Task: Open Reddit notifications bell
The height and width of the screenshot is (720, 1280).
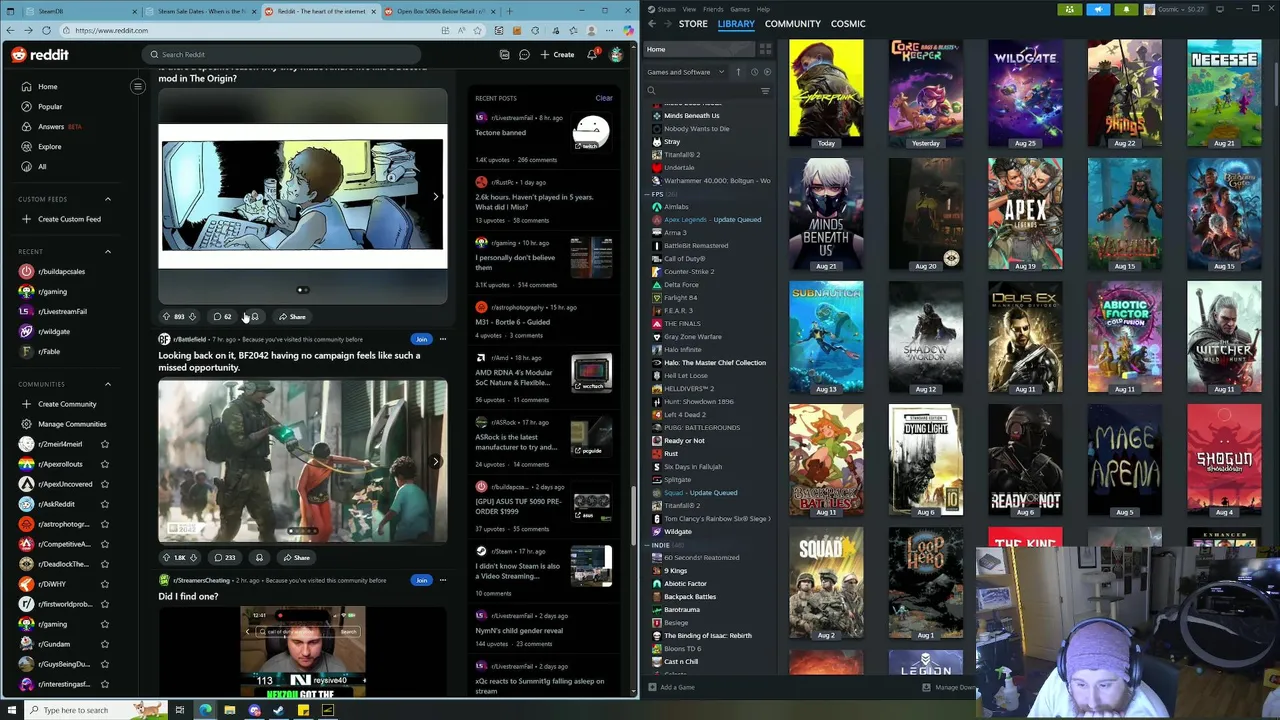Action: coord(591,54)
